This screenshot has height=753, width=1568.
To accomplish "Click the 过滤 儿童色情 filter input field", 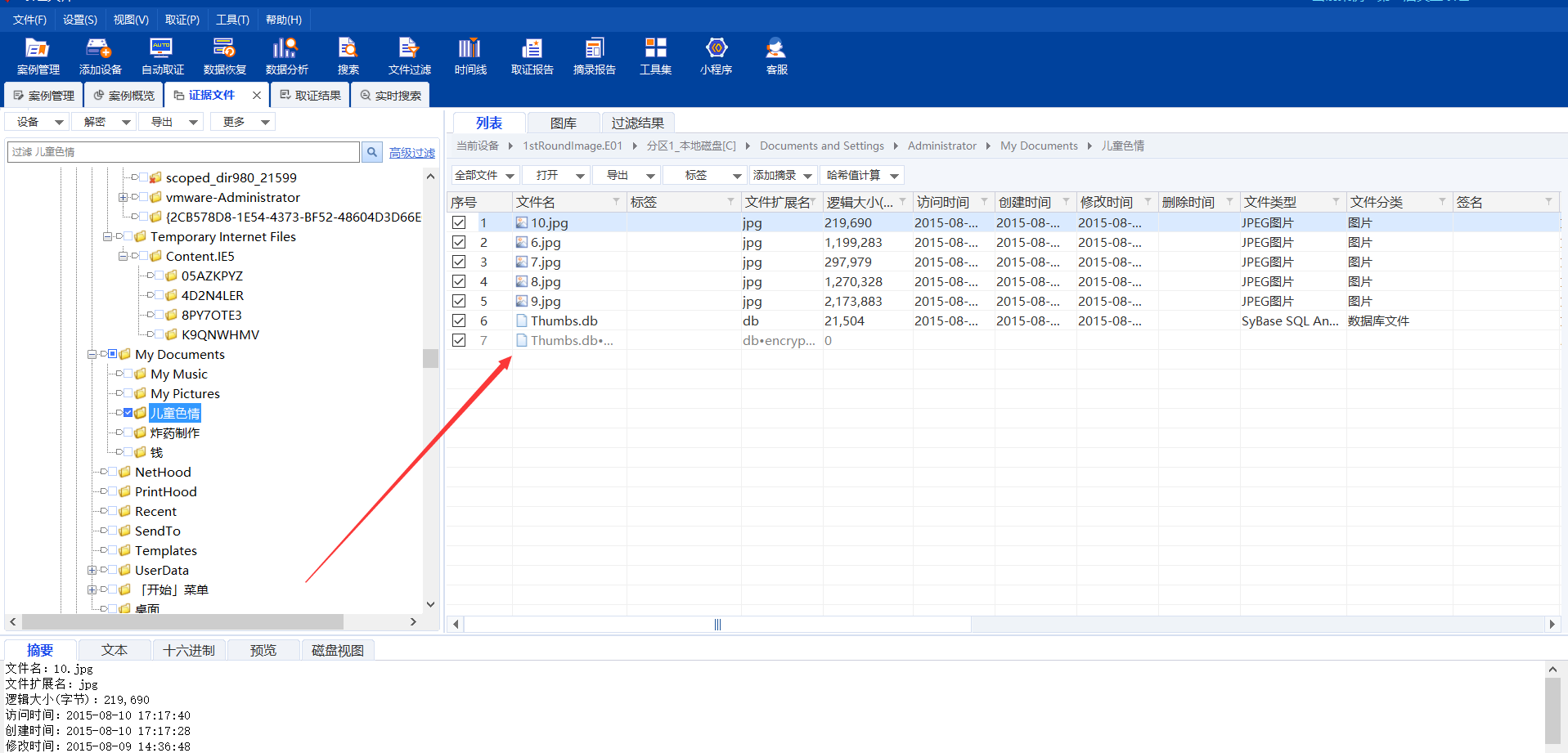I will click(x=184, y=152).
